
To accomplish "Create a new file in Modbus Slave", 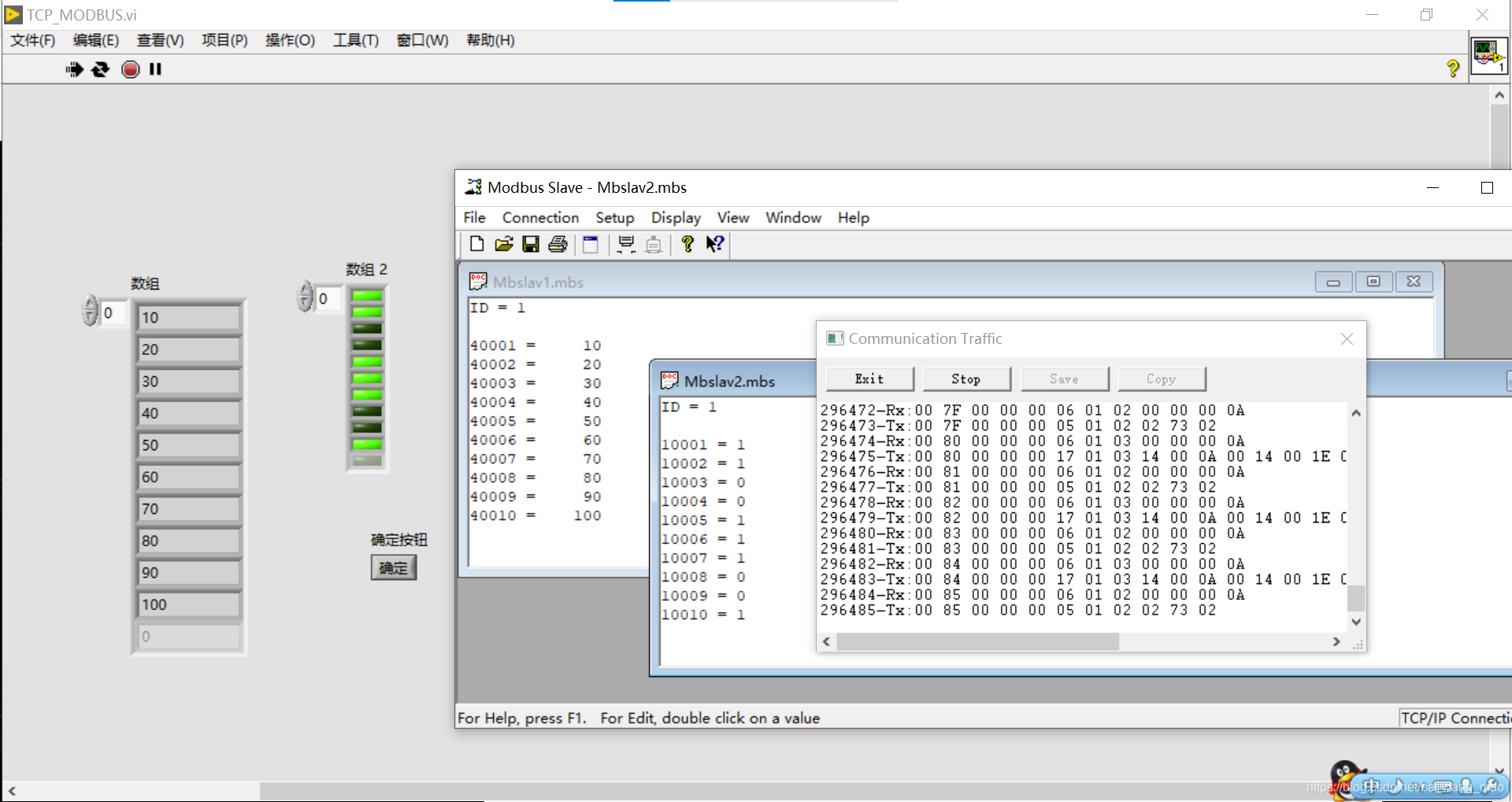I will [476, 244].
